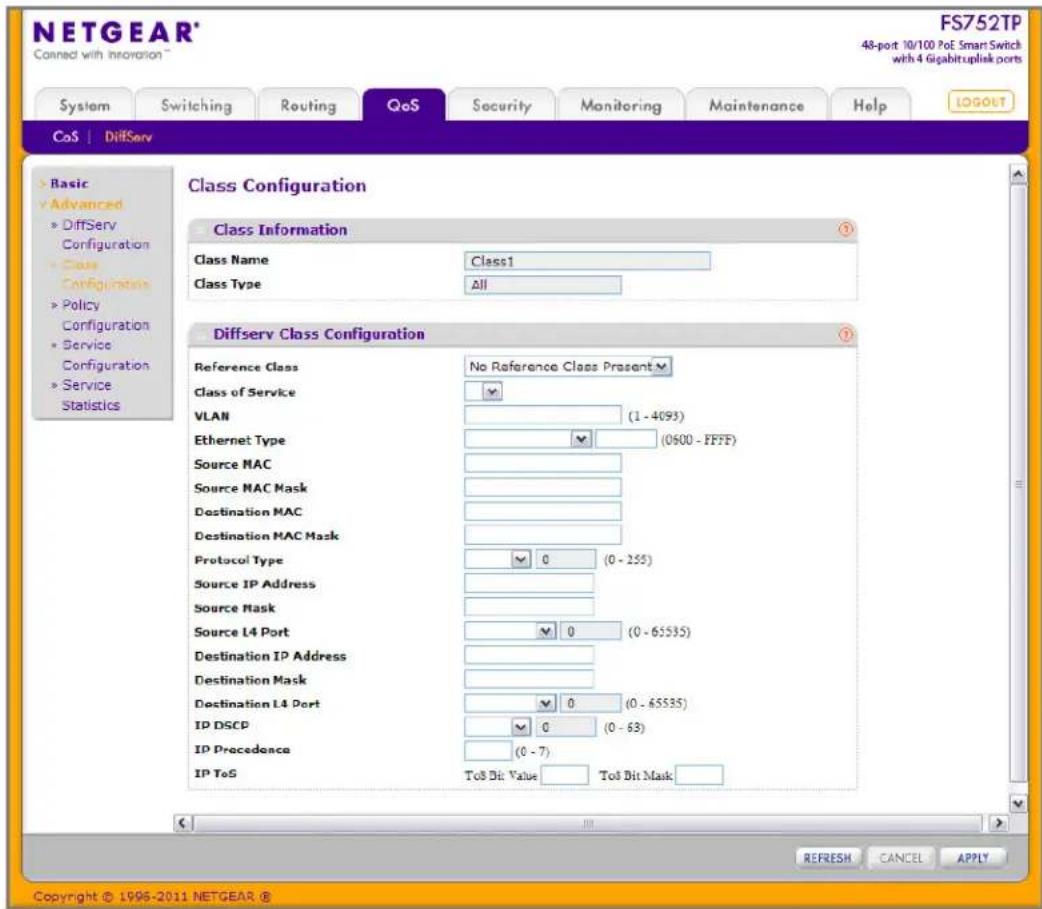Click the ToS Bit Mask field
Viewport: 1042px width, 909px height.
[x=699, y=775]
